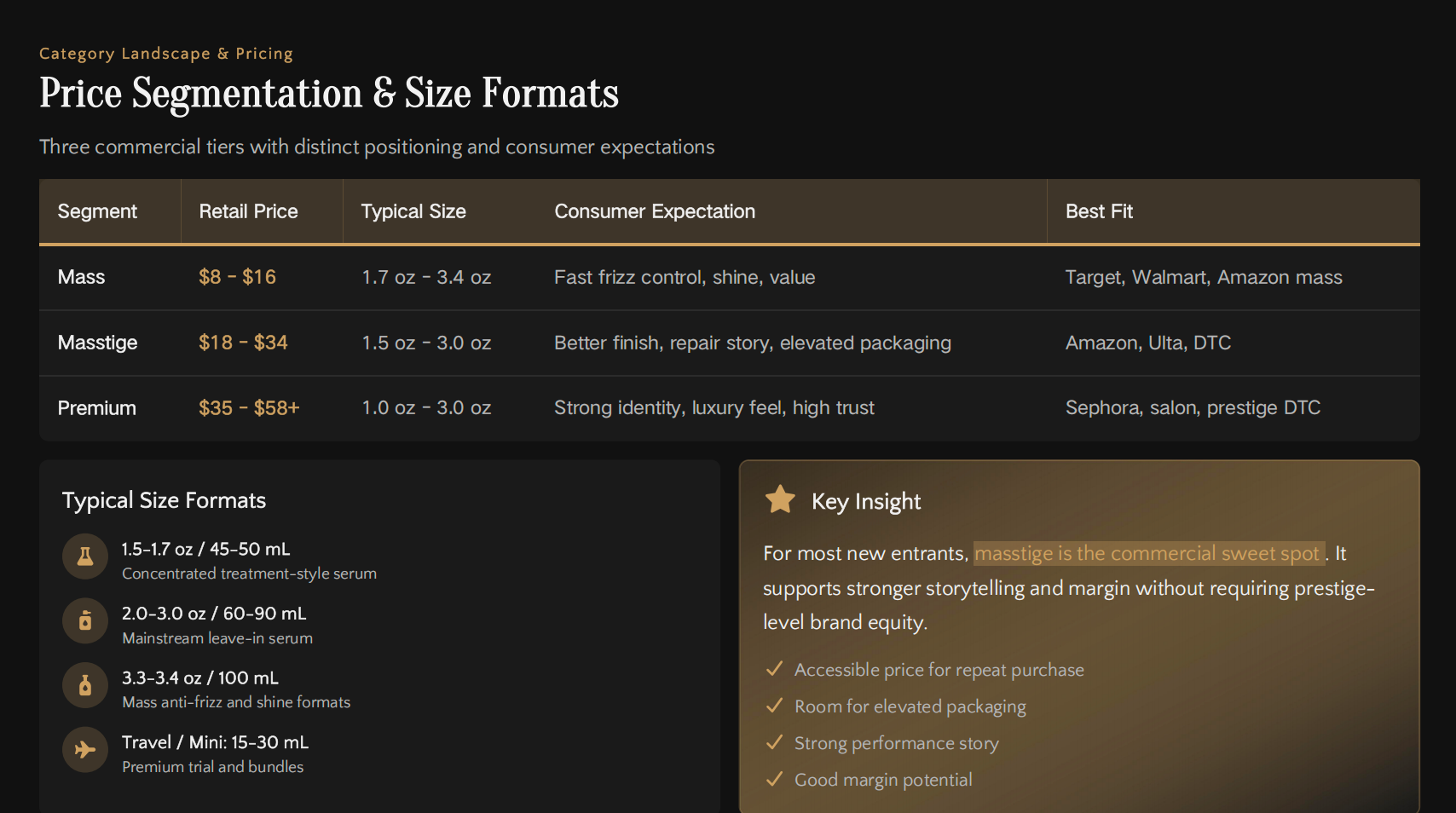Toggle highlight on the Premium row

coord(96,408)
